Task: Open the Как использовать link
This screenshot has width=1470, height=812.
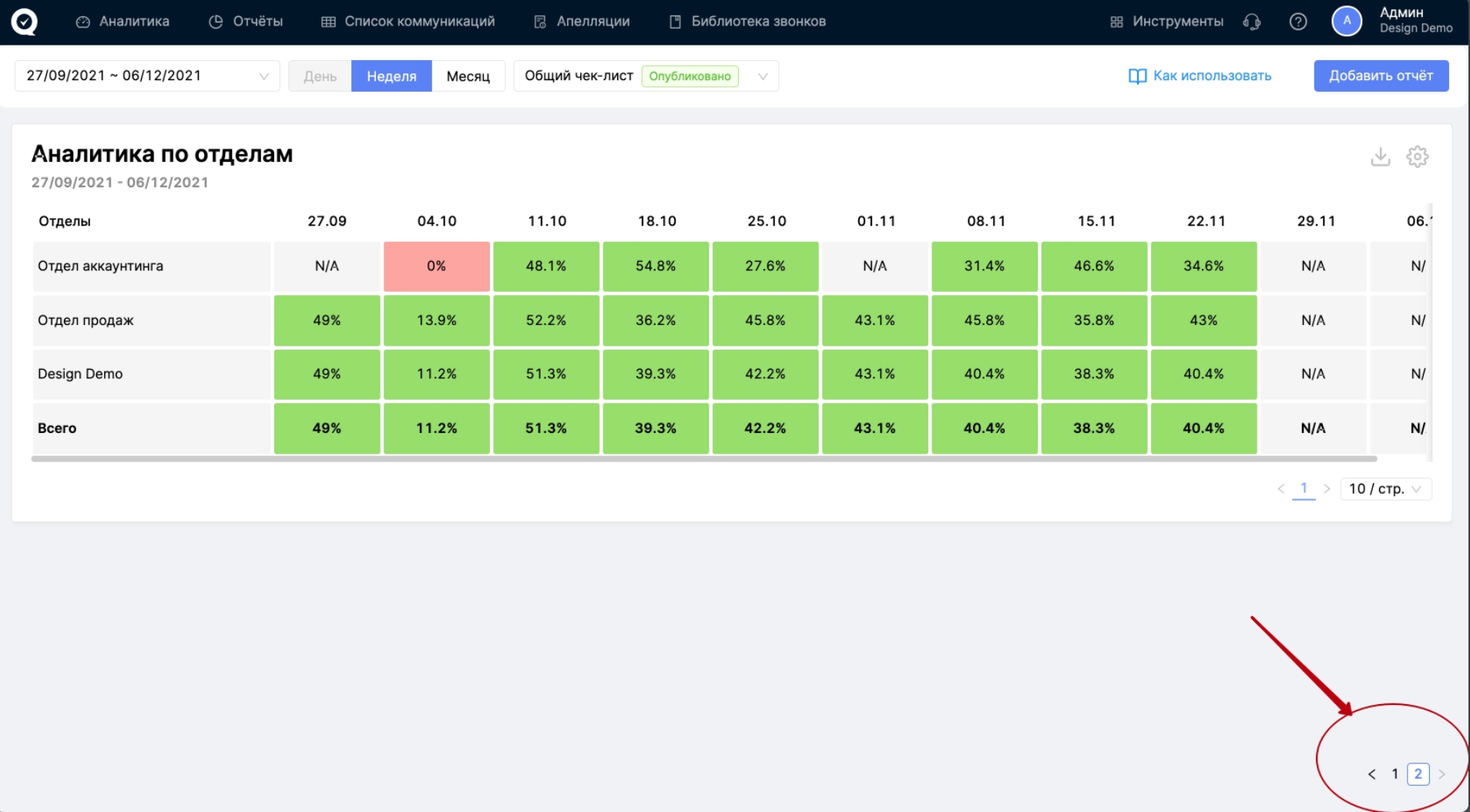Action: point(1200,76)
